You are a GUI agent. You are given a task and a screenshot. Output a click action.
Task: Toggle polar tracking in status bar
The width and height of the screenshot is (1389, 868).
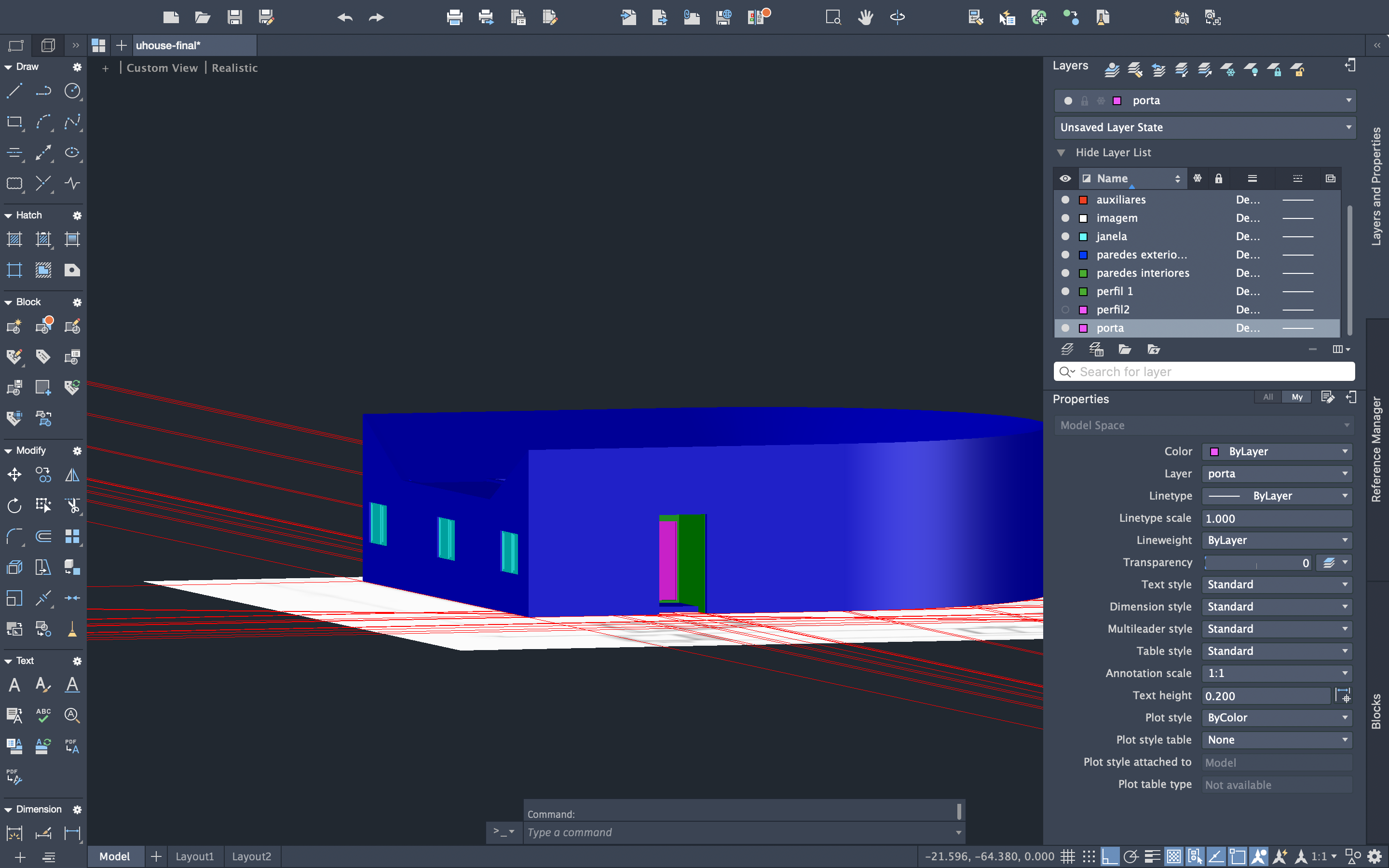tap(1130, 856)
